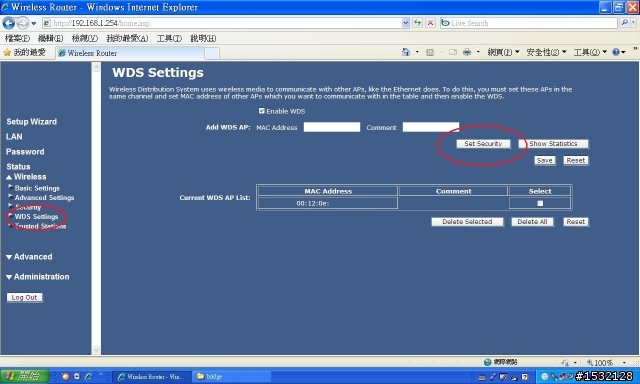
Task: Click the 00:12:0e: MAC address cell
Action: [x=328, y=203]
